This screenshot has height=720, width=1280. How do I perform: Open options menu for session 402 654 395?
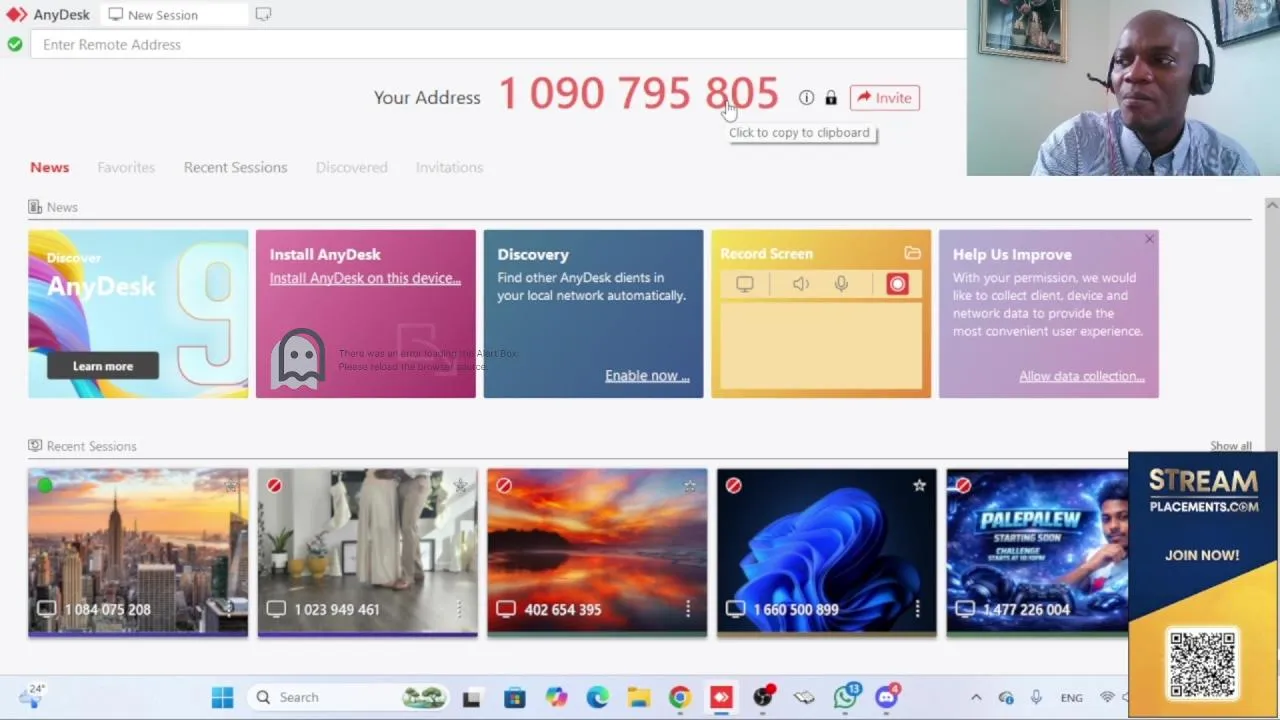688,609
